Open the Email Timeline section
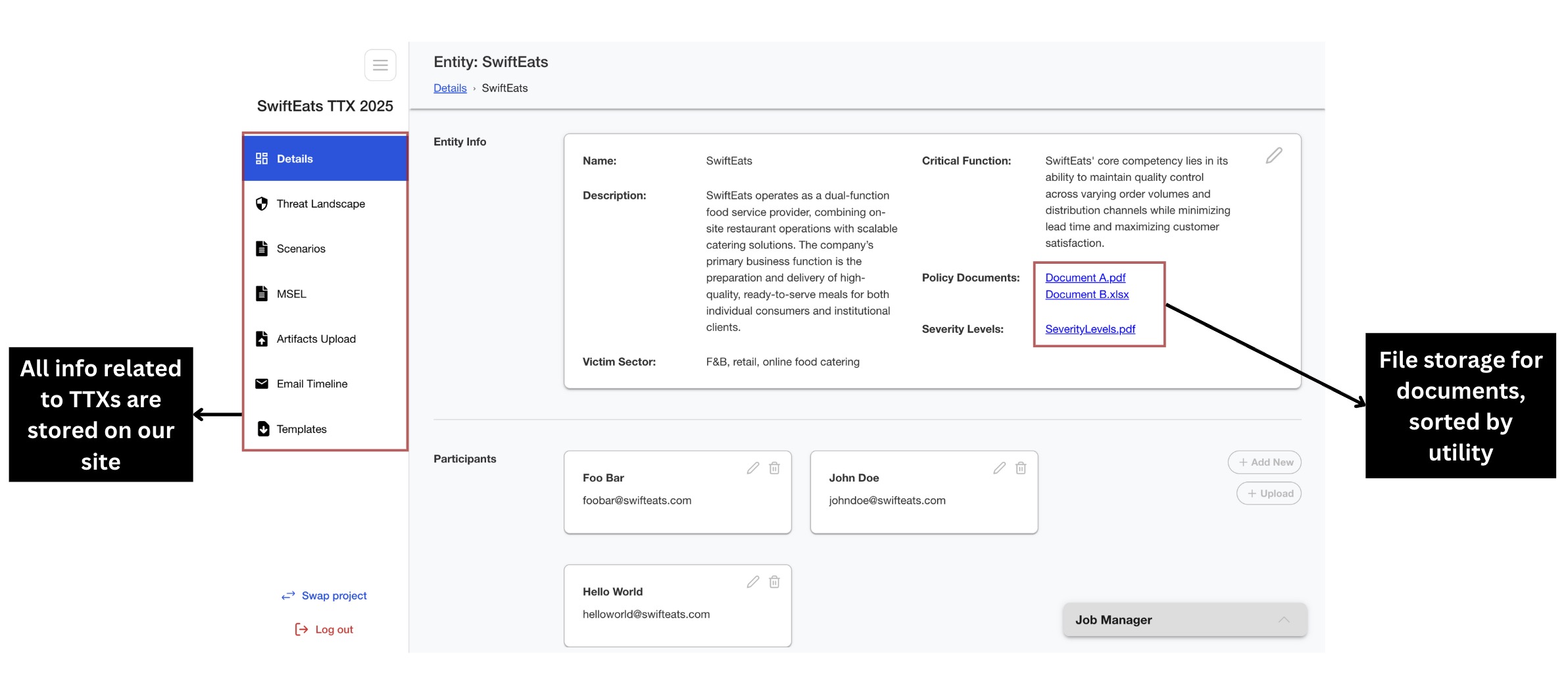 tap(312, 384)
